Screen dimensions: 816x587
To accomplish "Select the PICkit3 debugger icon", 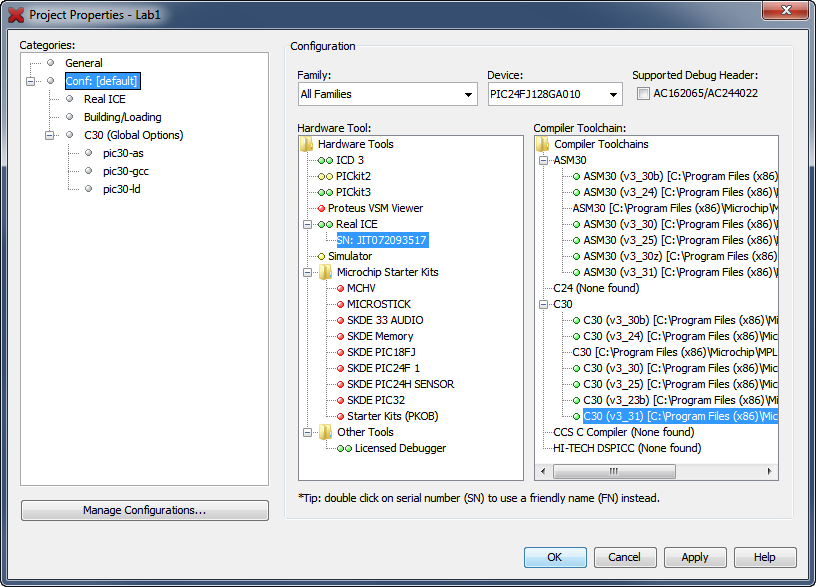I will pyautogui.click(x=324, y=191).
